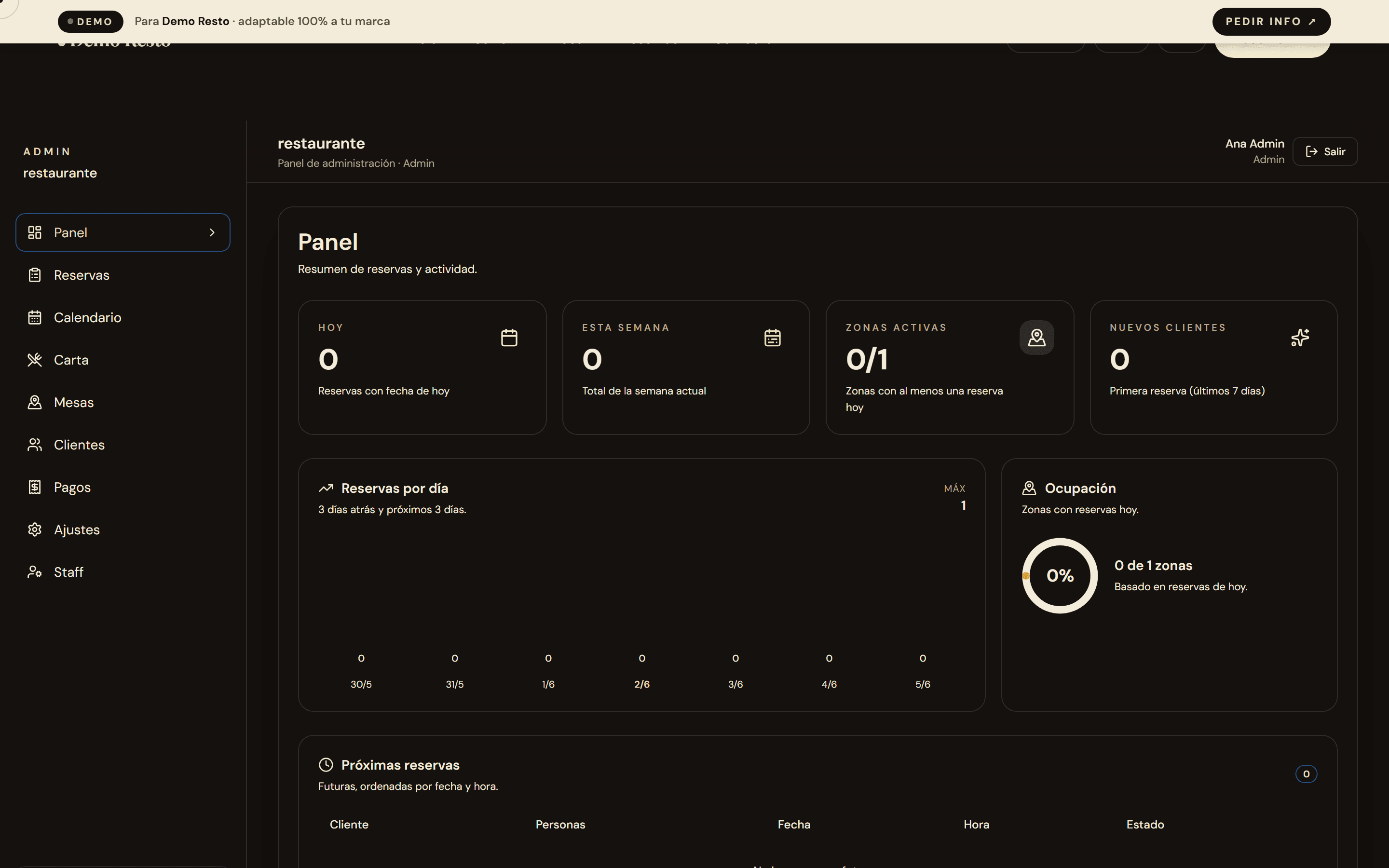This screenshot has height=868, width=1389.
Task: Open the Mesas section
Action: 123,403
